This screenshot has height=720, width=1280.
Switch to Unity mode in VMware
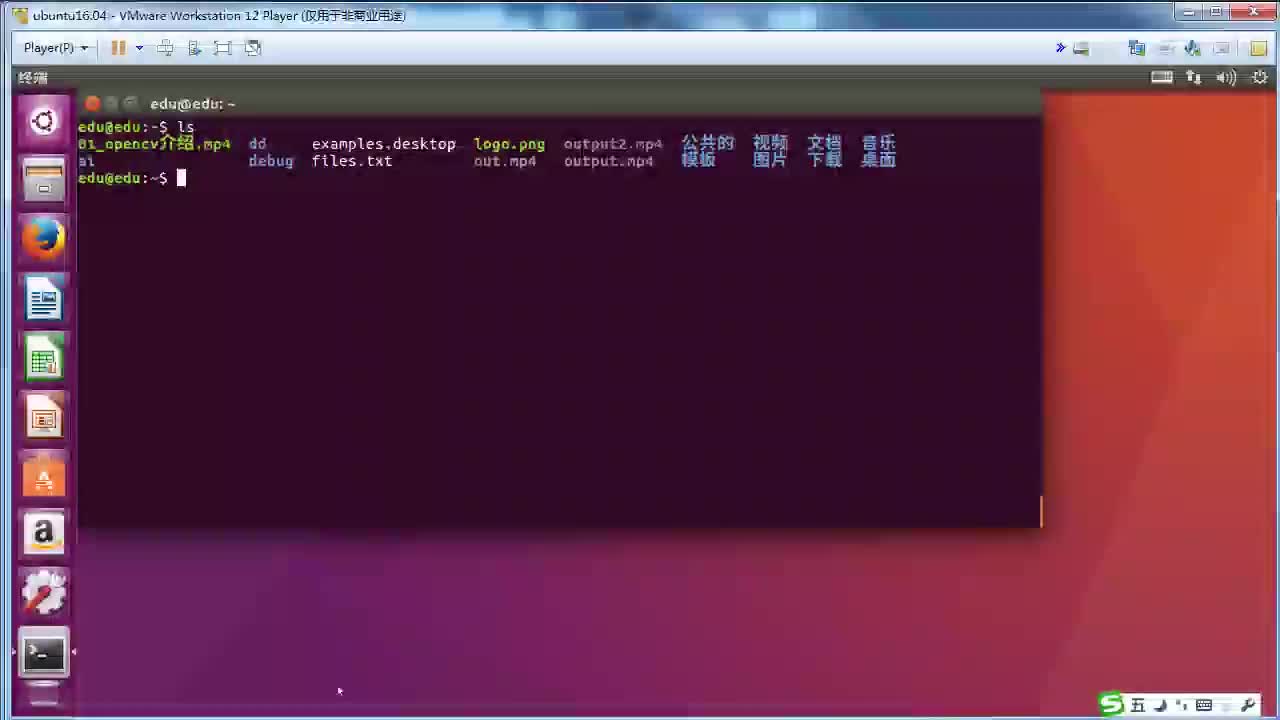tap(253, 48)
